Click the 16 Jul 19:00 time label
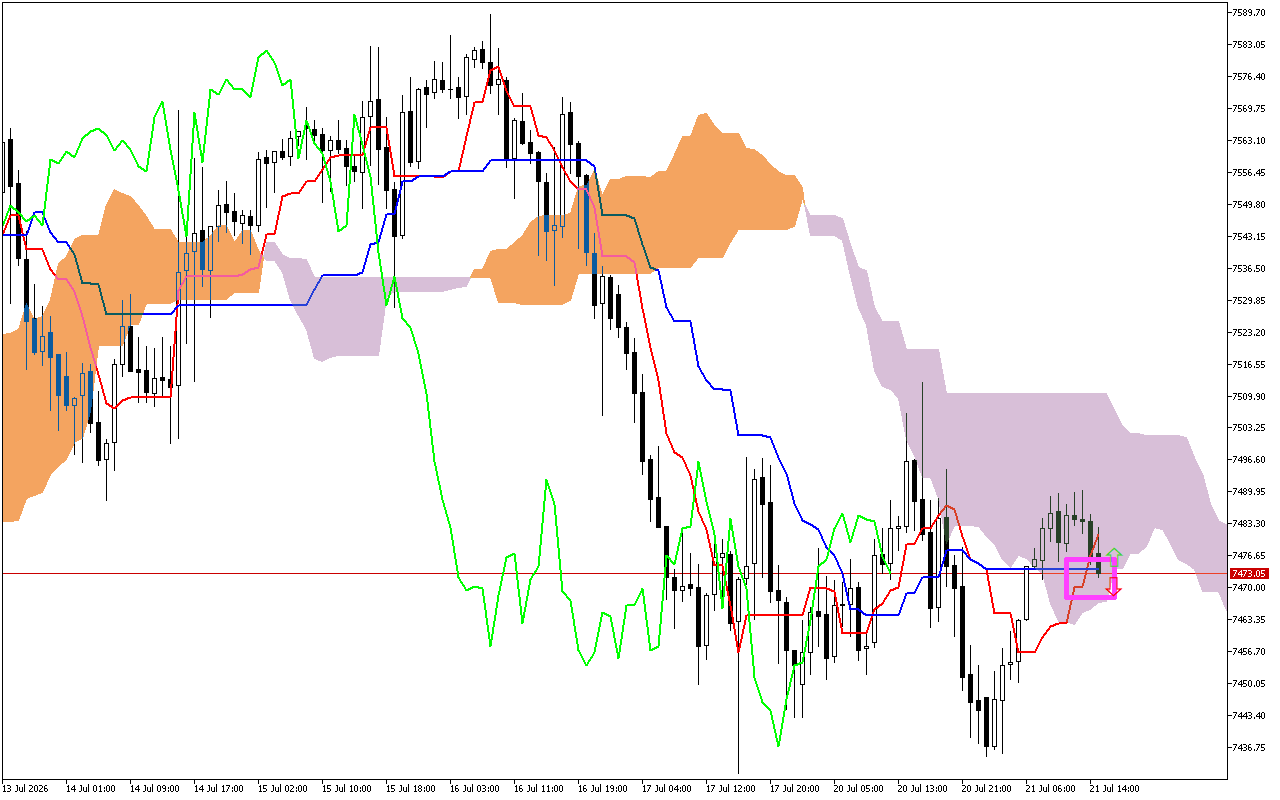This screenshot has height=800, width=1280. point(603,789)
